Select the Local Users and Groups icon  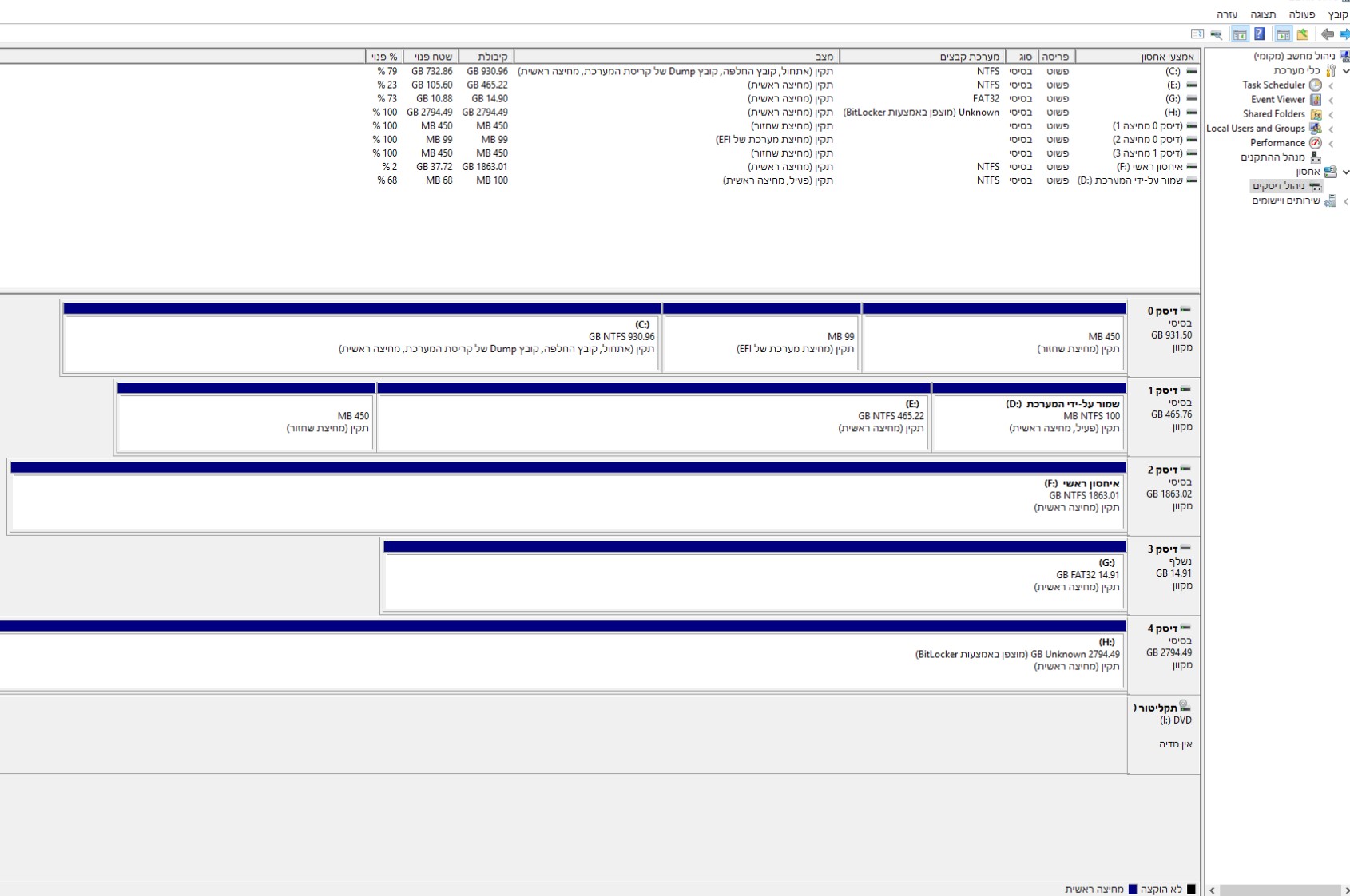[x=1316, y=129]
